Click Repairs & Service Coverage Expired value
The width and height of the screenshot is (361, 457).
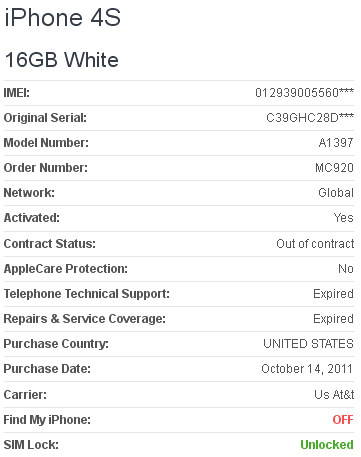333,319
